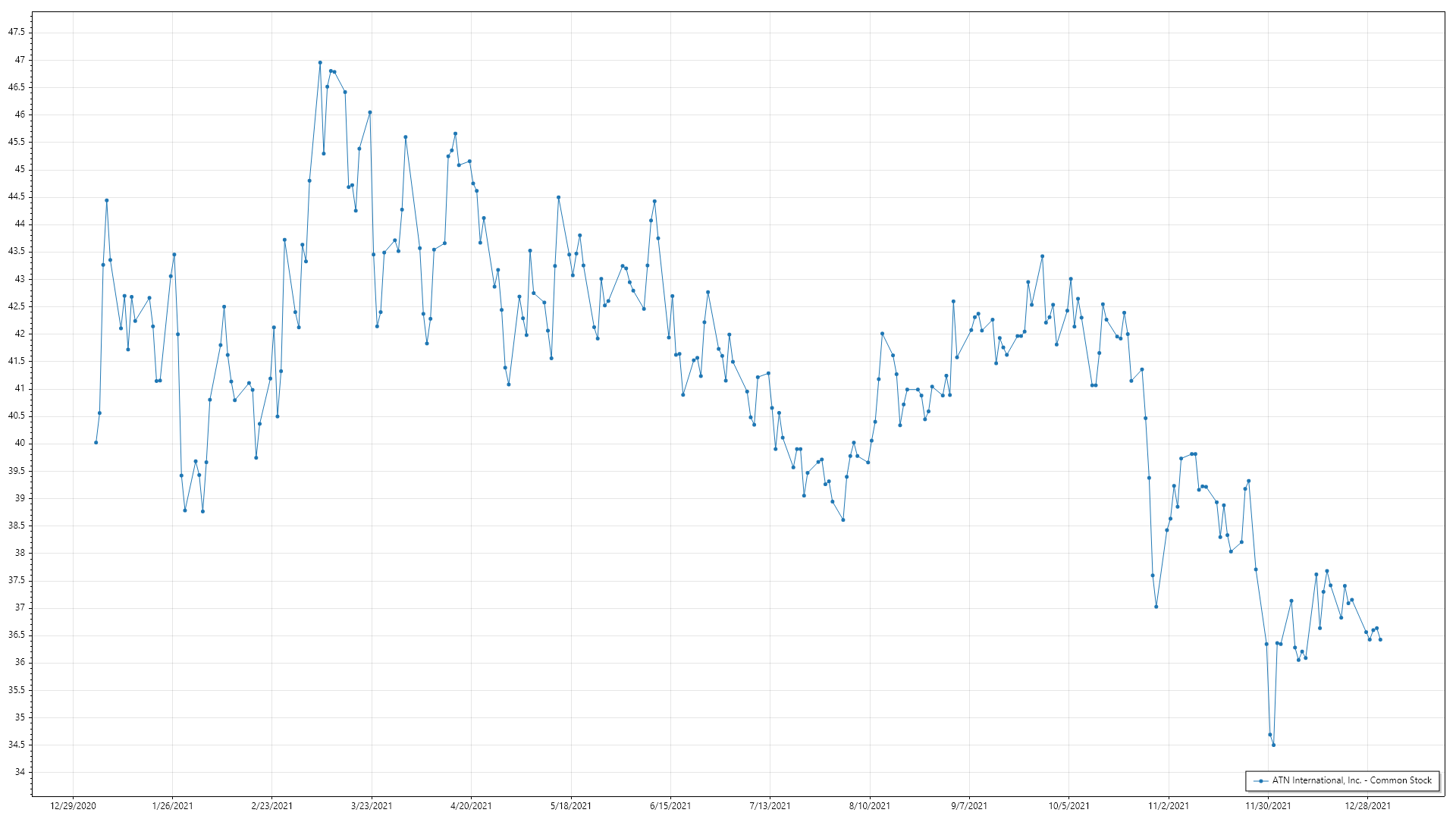This screenshot has height=819, width=1456.
Task: Click the 10/5/2021 x-axis date label
Action: pos(1068,806)
